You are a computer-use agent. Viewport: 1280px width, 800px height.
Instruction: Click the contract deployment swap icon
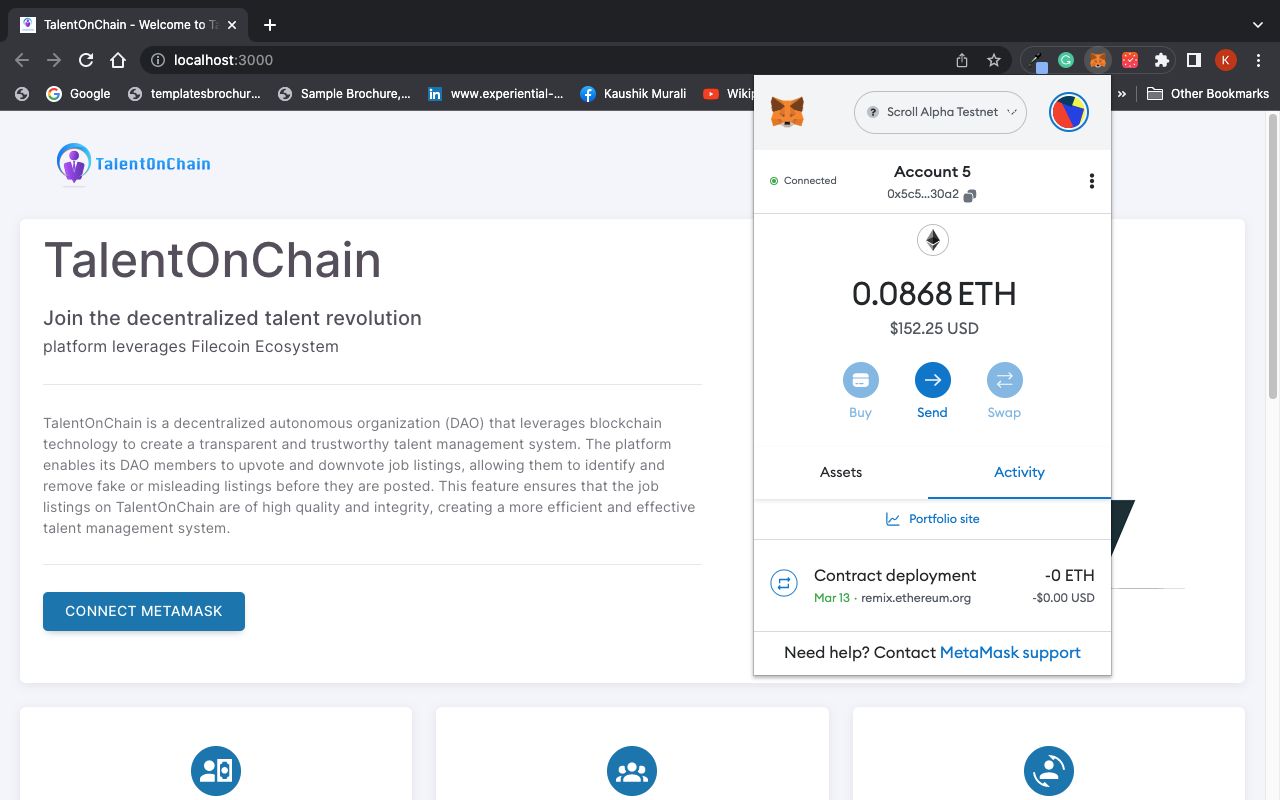pyautogui.click(x=784, y=583)
